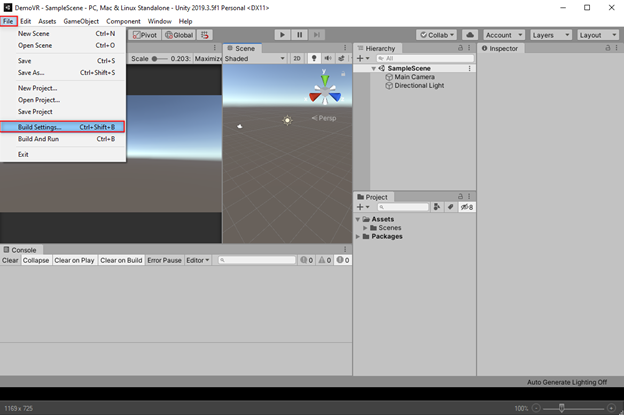Screen dimensions: 624x415
Task: Toggle Error Pause in Console
Action: (x=164, y=260)
